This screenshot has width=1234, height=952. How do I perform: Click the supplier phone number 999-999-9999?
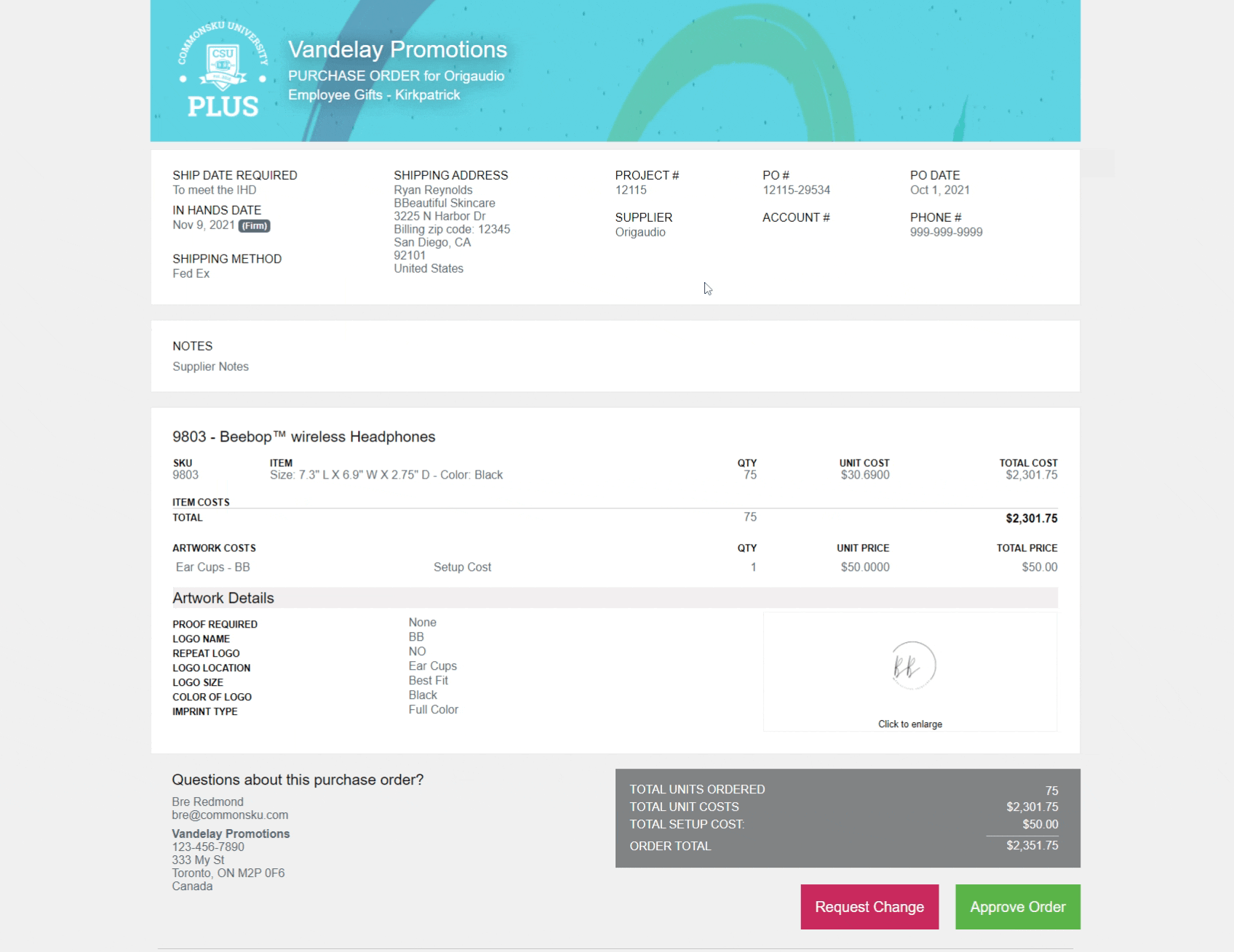[x=946, y=233]
